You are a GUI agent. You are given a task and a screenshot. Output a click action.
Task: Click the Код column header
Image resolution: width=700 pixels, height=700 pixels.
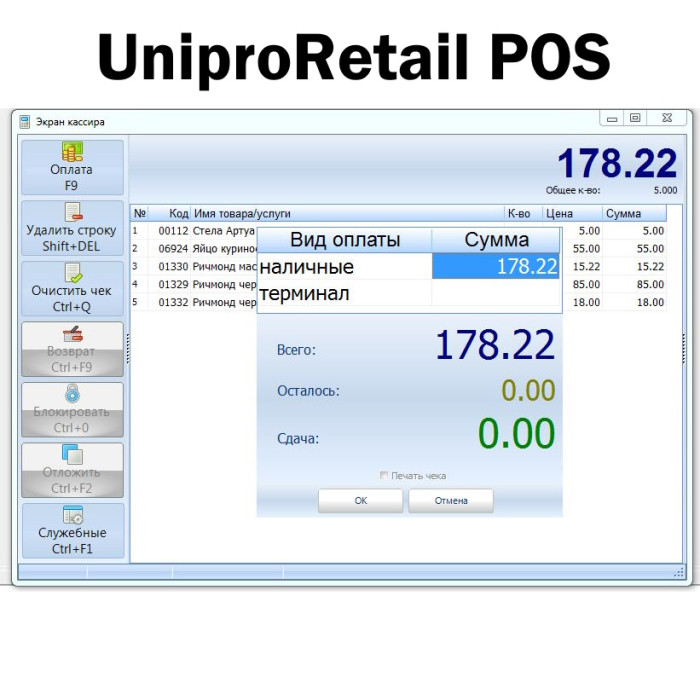178,213
